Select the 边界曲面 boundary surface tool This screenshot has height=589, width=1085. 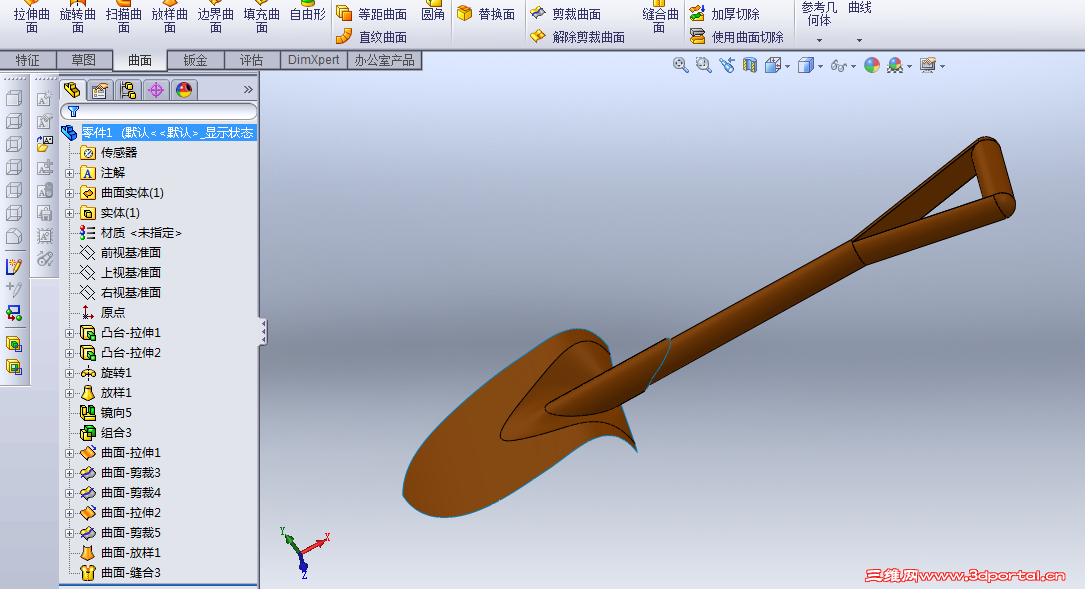point(216,17)
